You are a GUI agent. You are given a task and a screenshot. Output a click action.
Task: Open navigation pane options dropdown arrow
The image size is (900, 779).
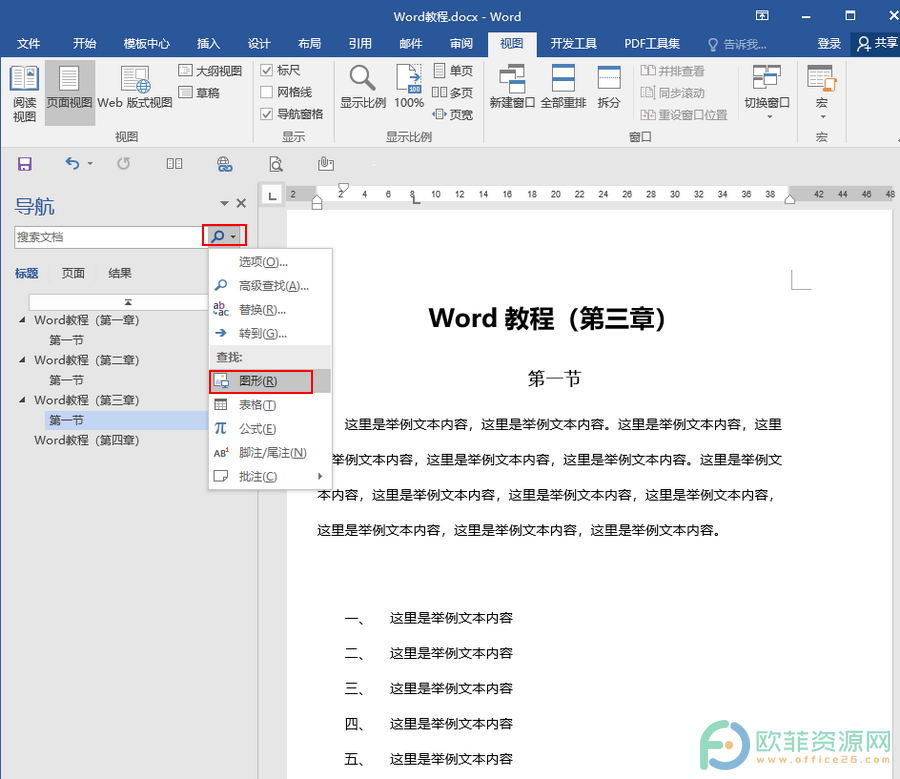(x=224, y=203)
